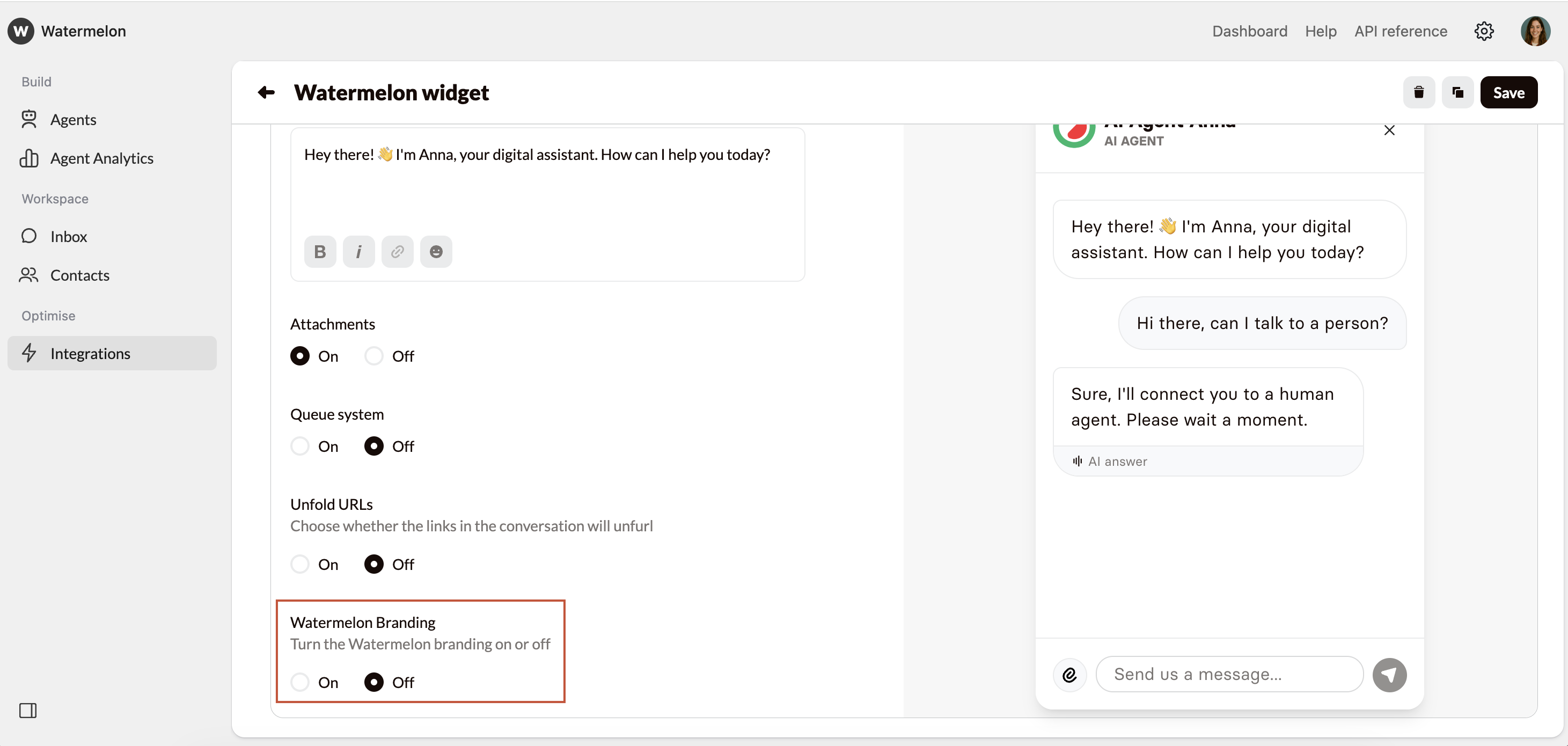Click the attachment icon in chat preview
1568x746 pixels.
[x=1069, y=675]
